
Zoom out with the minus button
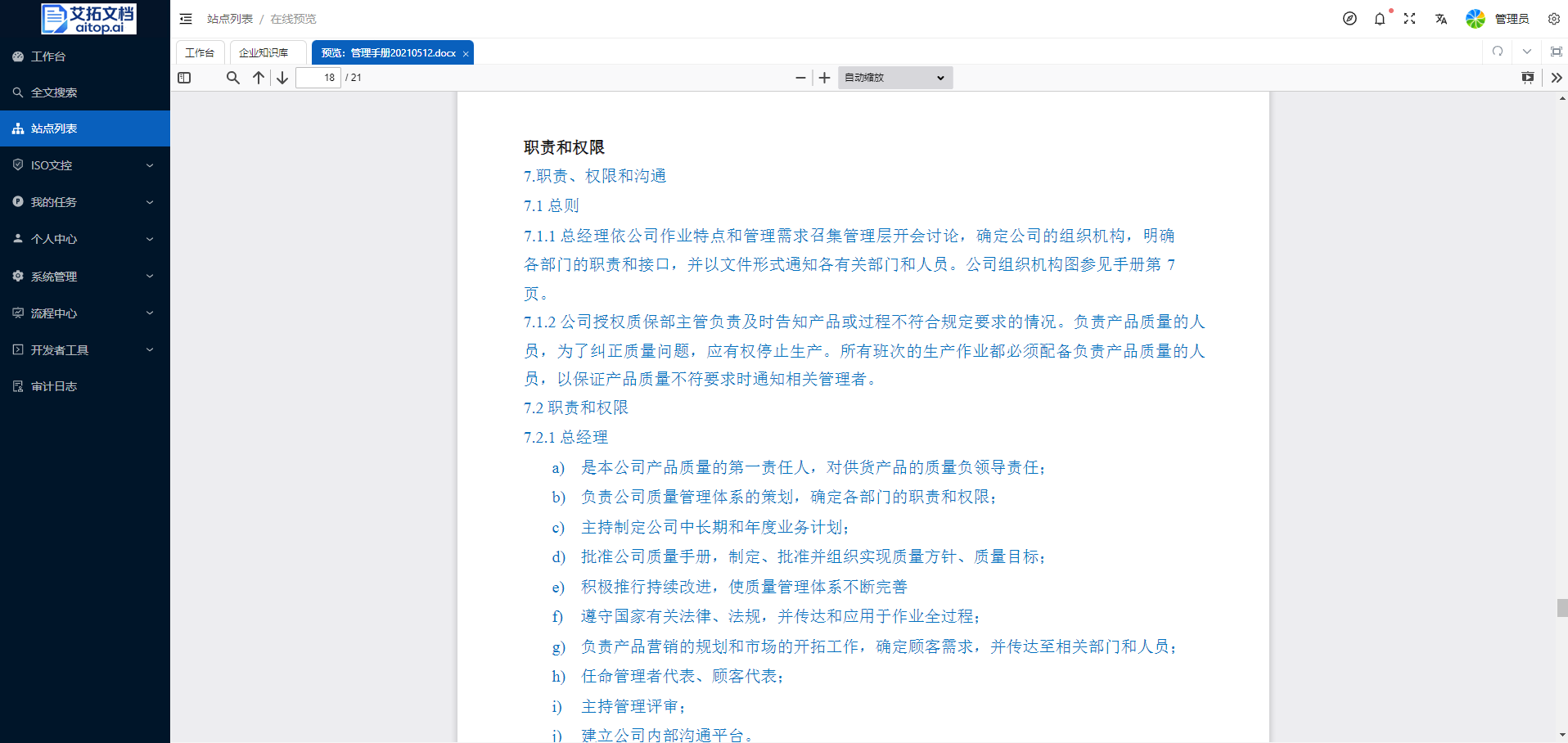[x=800, y=78]
